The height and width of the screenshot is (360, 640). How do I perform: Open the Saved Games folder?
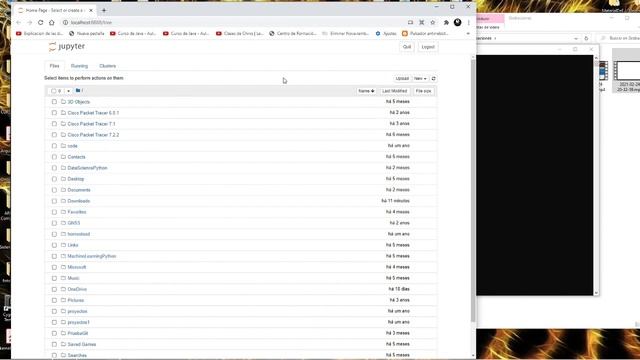tap(82, 344)
